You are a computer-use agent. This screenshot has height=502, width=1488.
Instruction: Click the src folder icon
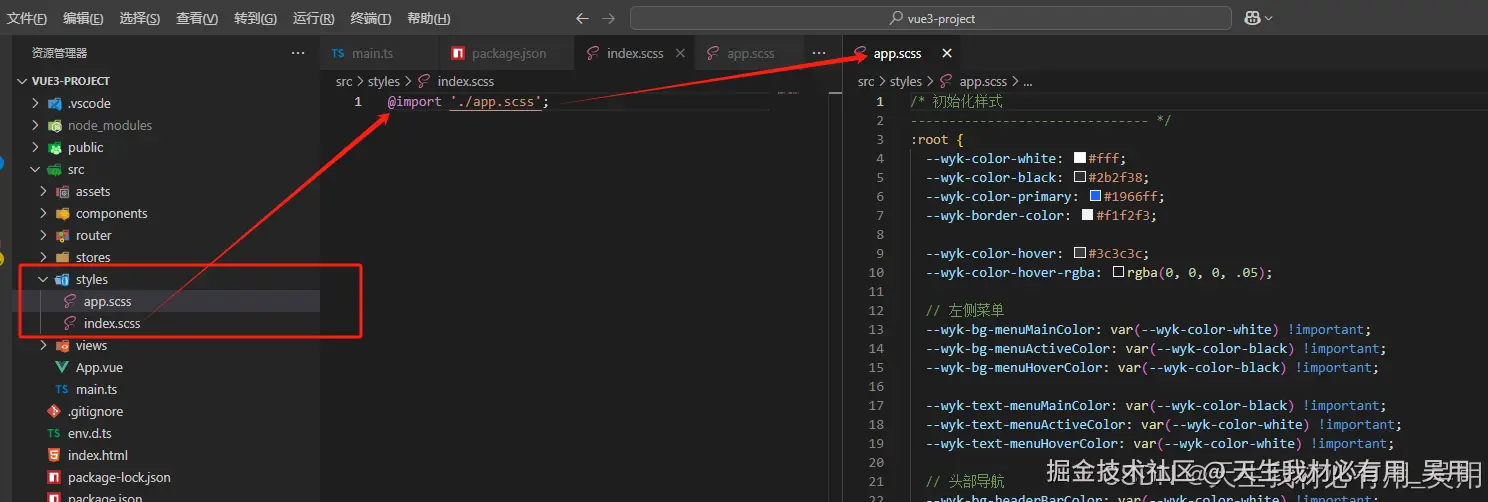point(55,169)
